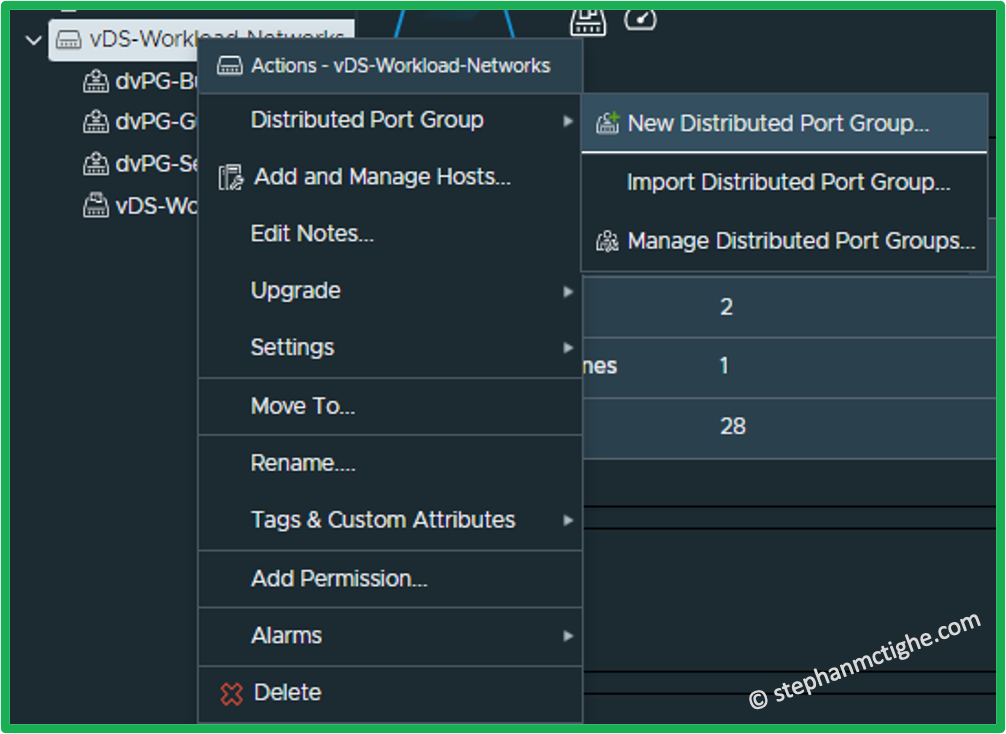Collapse the vDS-Workload-Networks tree node
The height and width of the screenshot is (734, 1006).
click(x=33, y=40)
